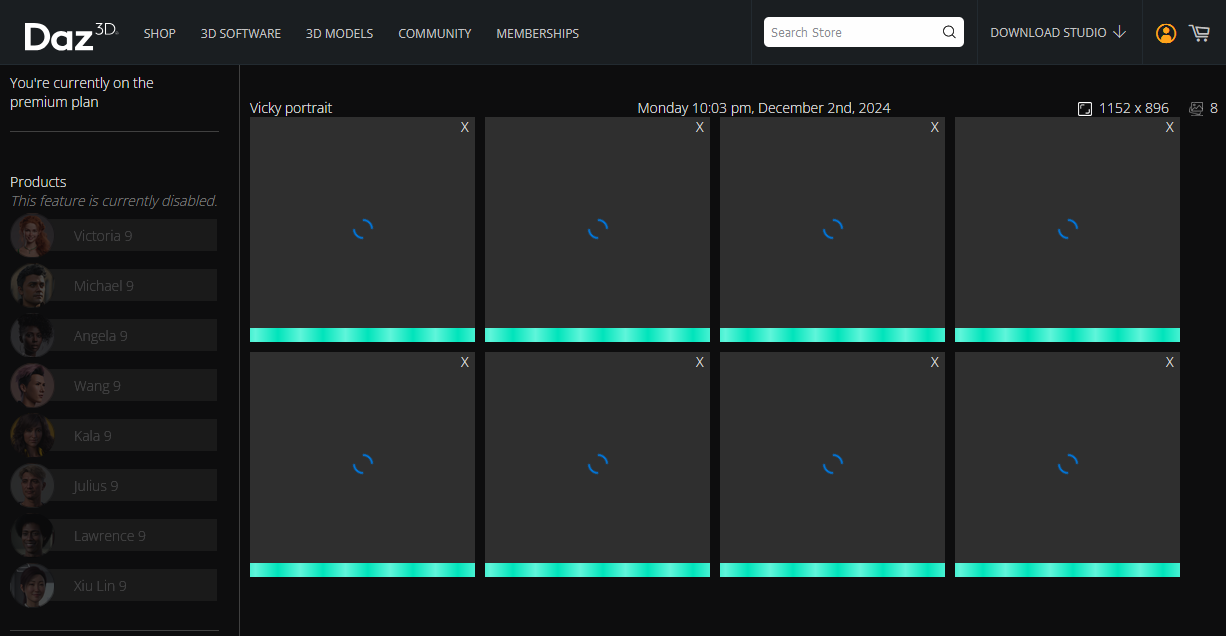1226x636 pixels.
Task: Close the first image in top row
Action: pos(465,127)
